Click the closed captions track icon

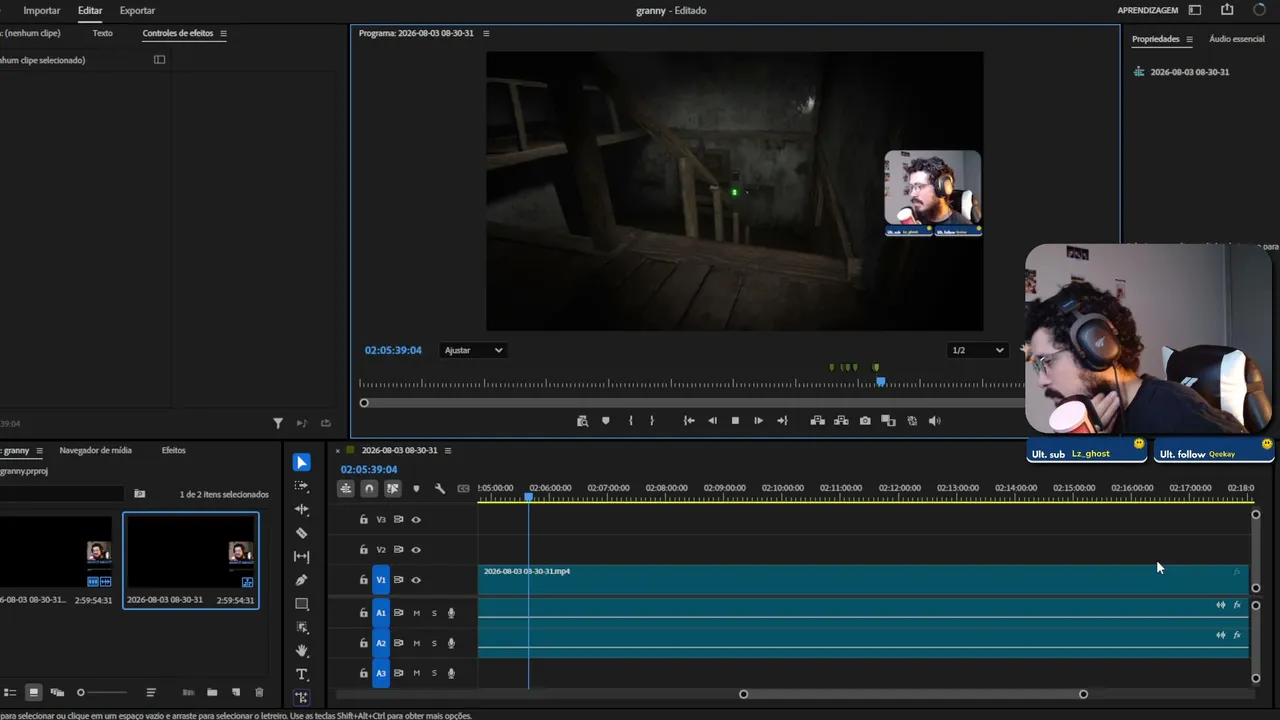(463, 488)
